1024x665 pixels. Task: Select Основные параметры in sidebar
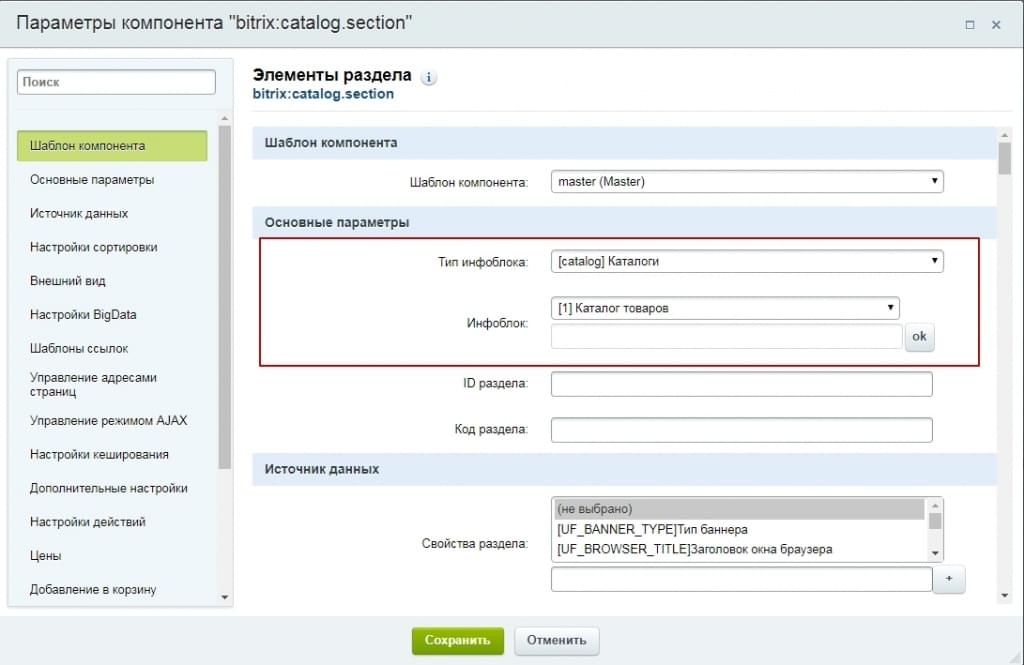pyautogui.click(x=92, y=180)
